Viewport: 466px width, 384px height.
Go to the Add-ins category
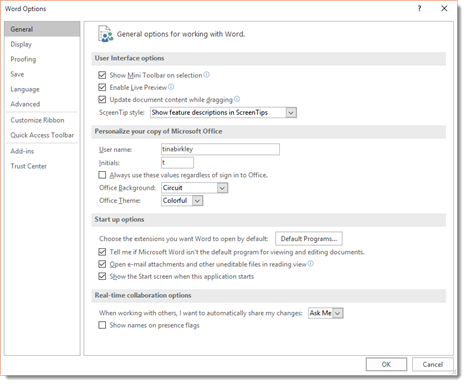42,151
